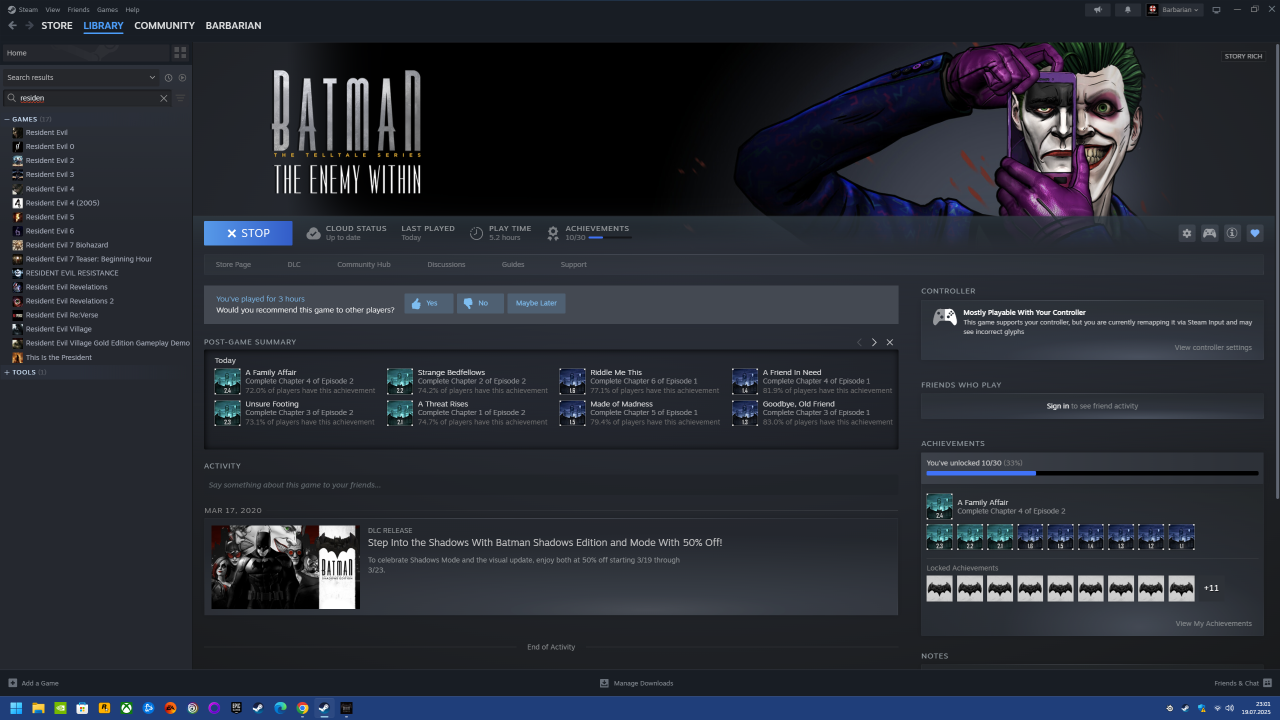Click the controller layout icon
The width and height of the screenshot is (1280, 720).
1209,233
